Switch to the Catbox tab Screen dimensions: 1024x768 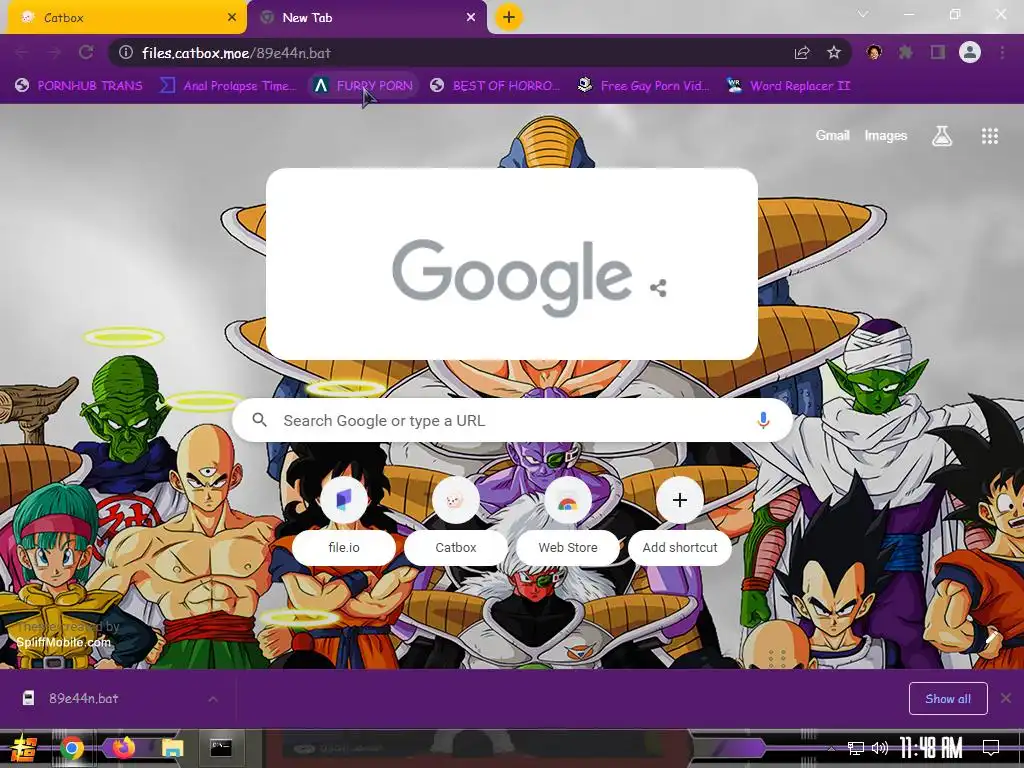point(127,18)
